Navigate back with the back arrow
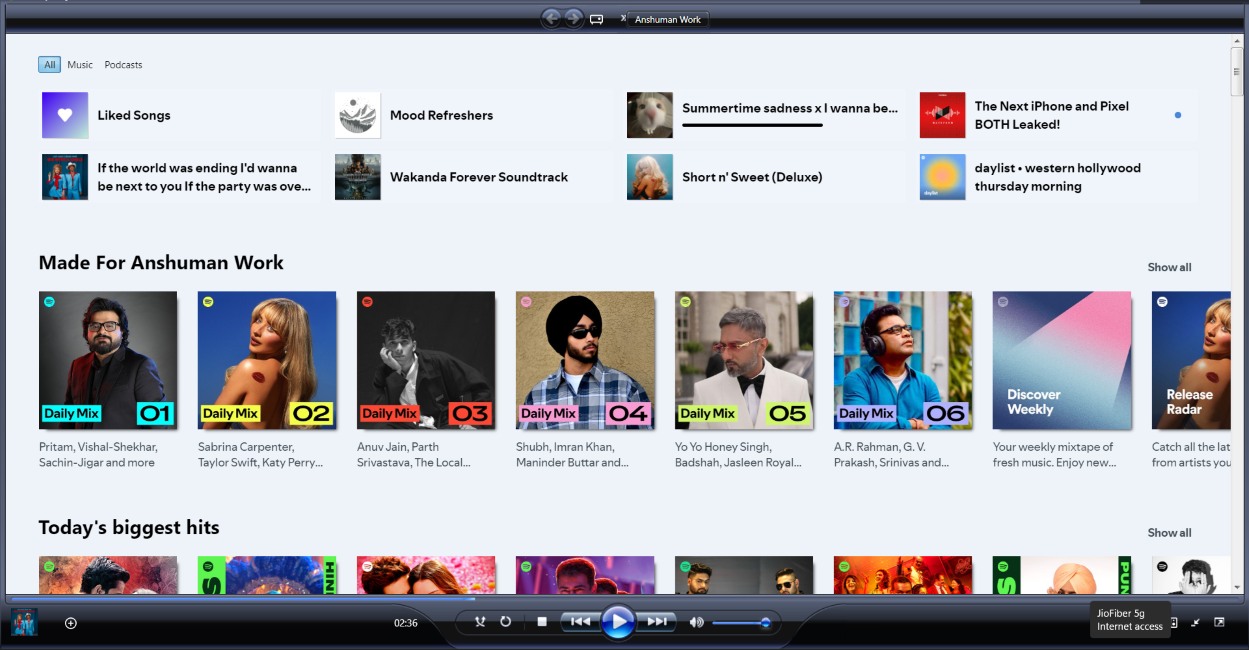 551,18
